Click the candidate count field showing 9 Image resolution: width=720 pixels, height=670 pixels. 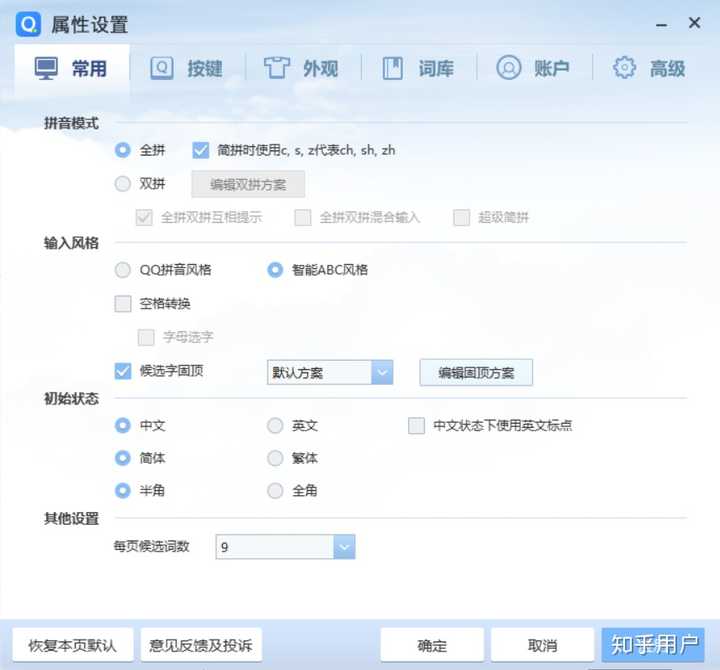pos(285,547)
